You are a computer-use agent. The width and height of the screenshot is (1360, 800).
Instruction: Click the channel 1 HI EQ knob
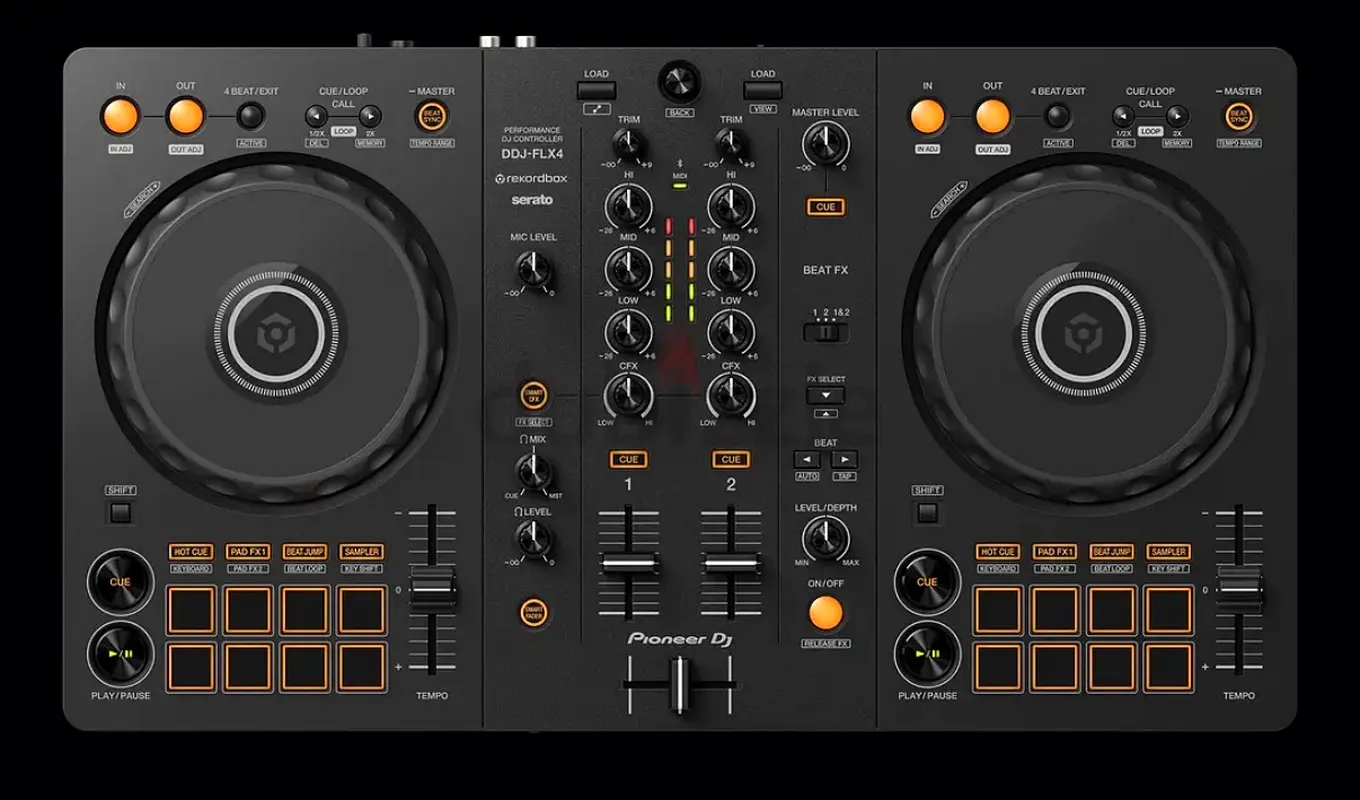629,206
